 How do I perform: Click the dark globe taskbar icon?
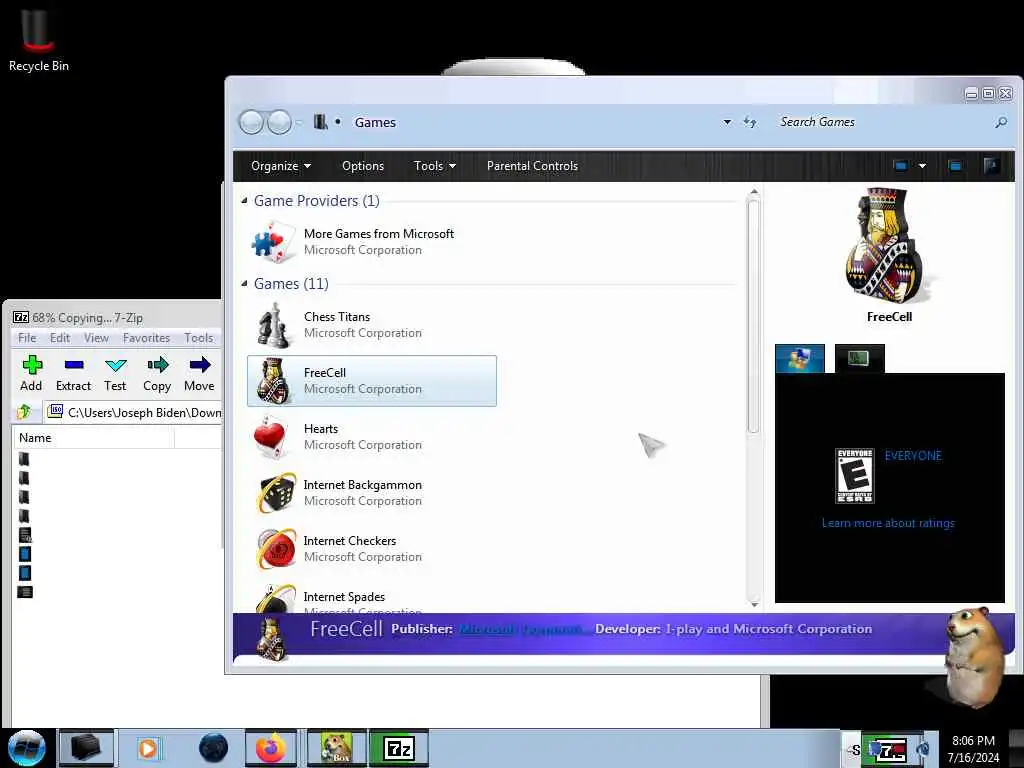[213, 748]
